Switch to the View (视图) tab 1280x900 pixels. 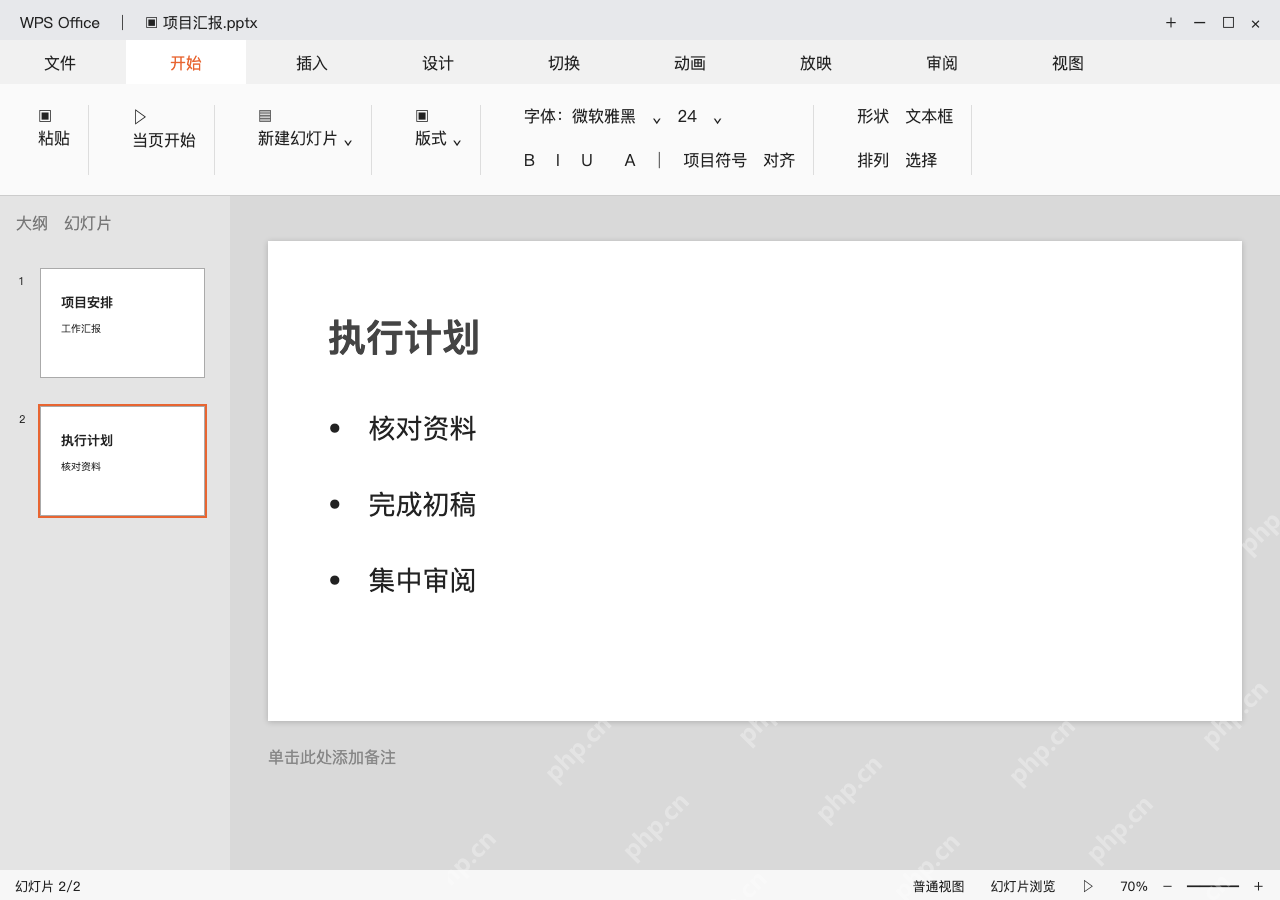point(1068,63)
